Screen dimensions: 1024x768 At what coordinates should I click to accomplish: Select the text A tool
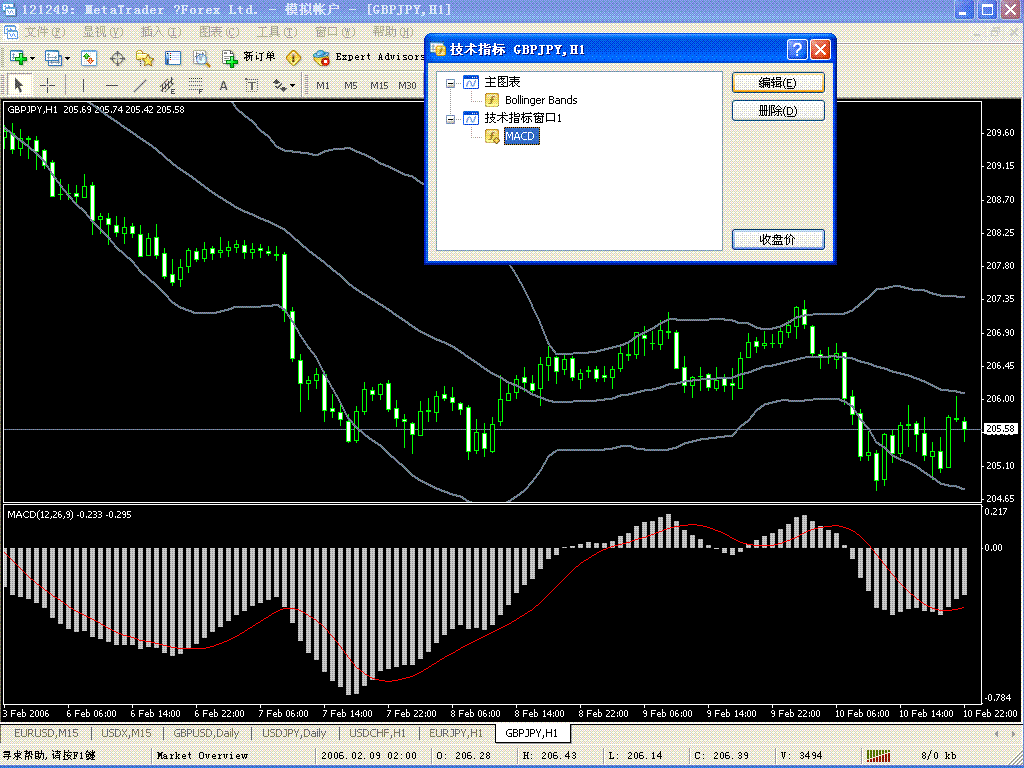223,86
